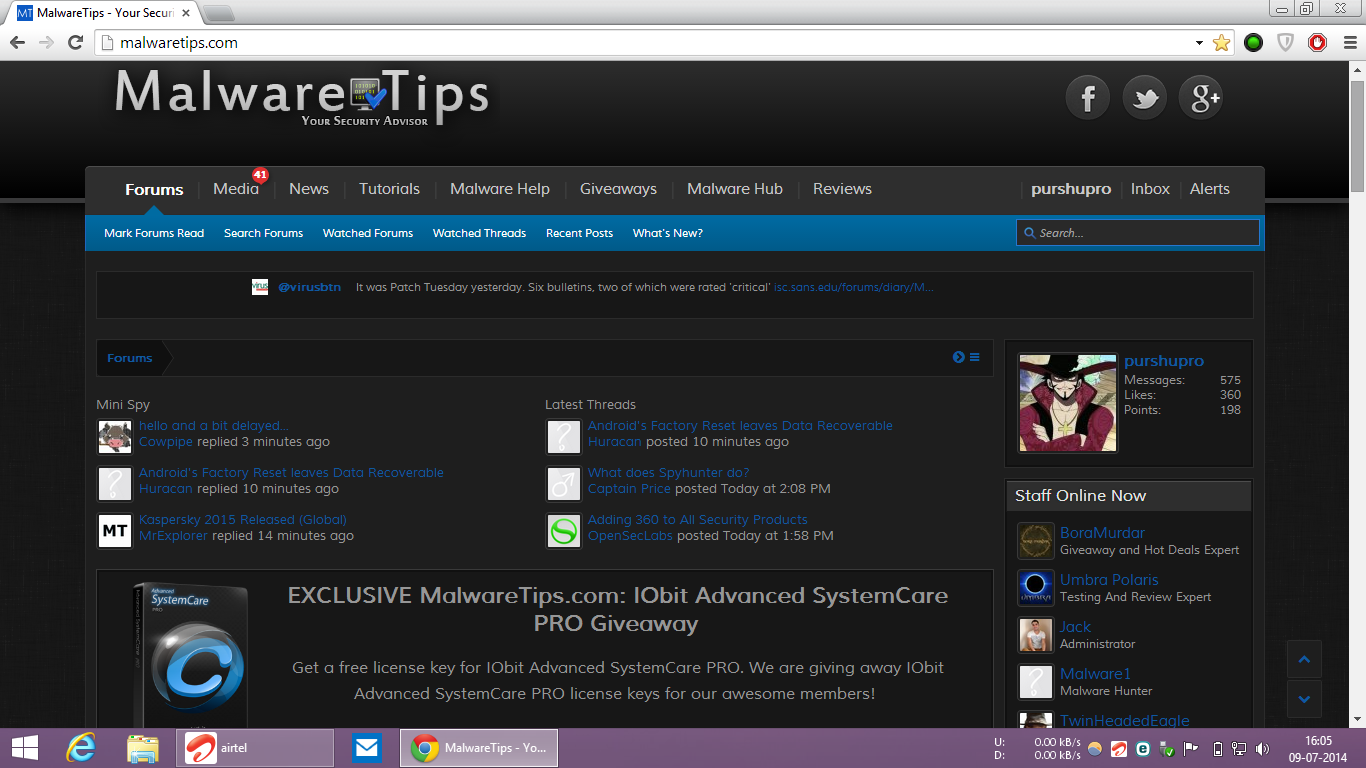Viewport: 1366px width, 768px height.
Task: Visit the Malware Hub tab
Action: click(x=735, y=189)
